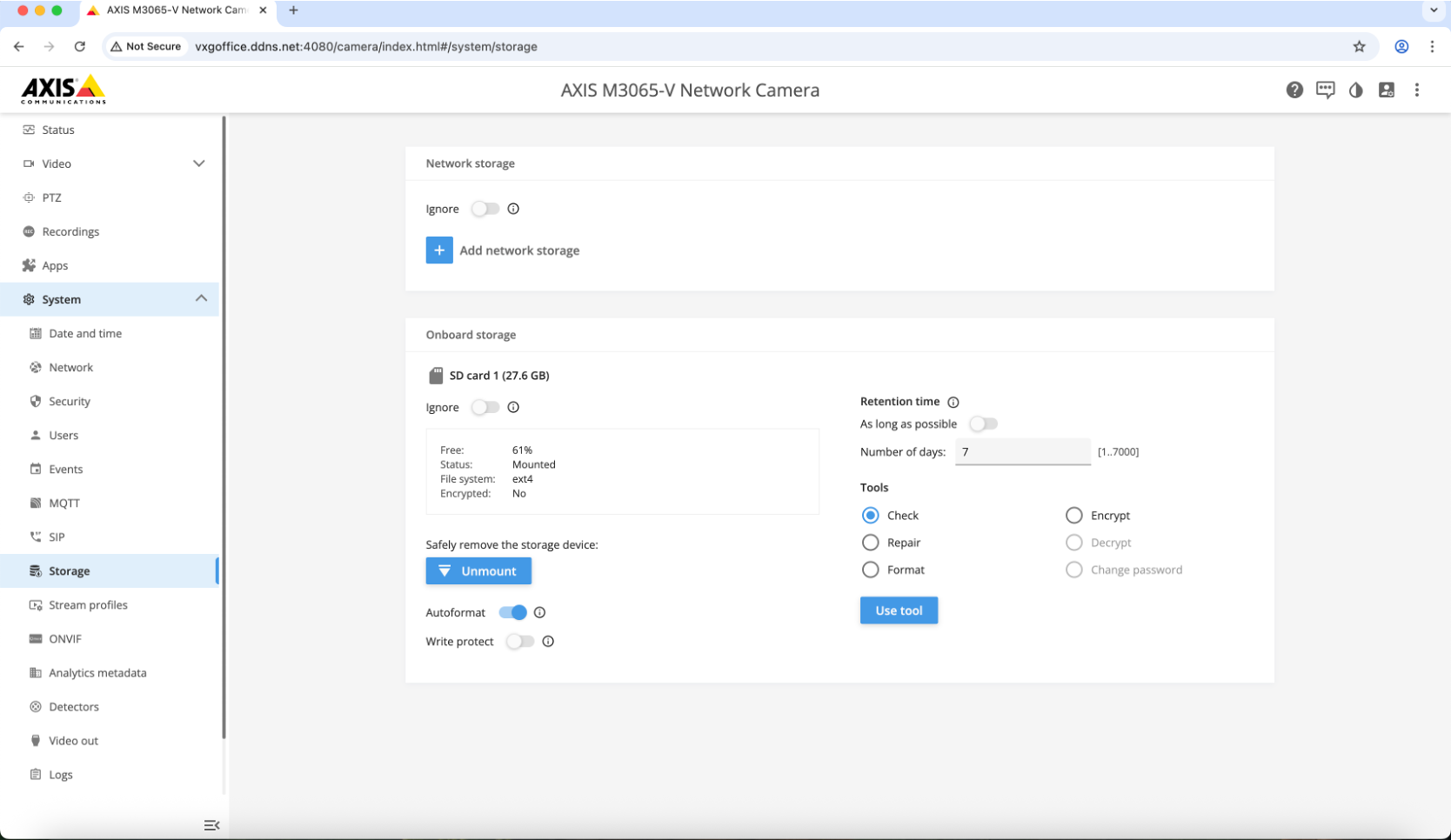
Task: Toggle the contrast theme icon
Action: [1355, 90]
